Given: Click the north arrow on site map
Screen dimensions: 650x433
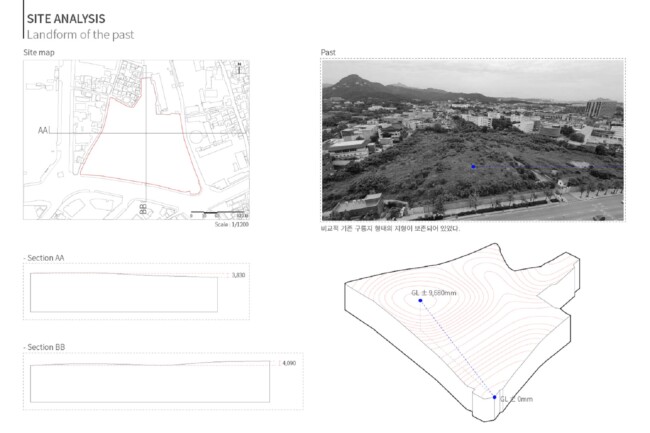Looking at the screenshot, I should tap(240, 69).
